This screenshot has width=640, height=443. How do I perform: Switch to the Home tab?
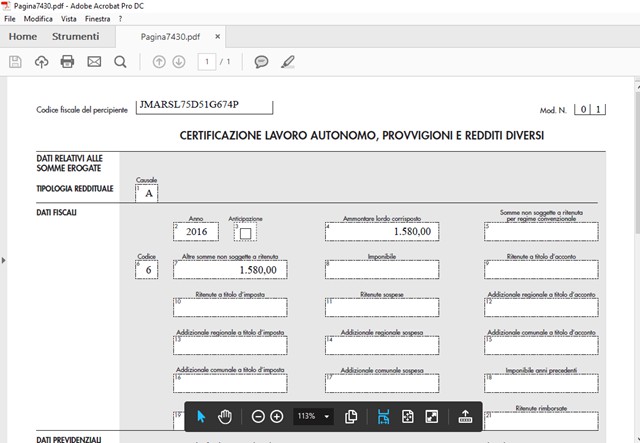pos(23,36)
